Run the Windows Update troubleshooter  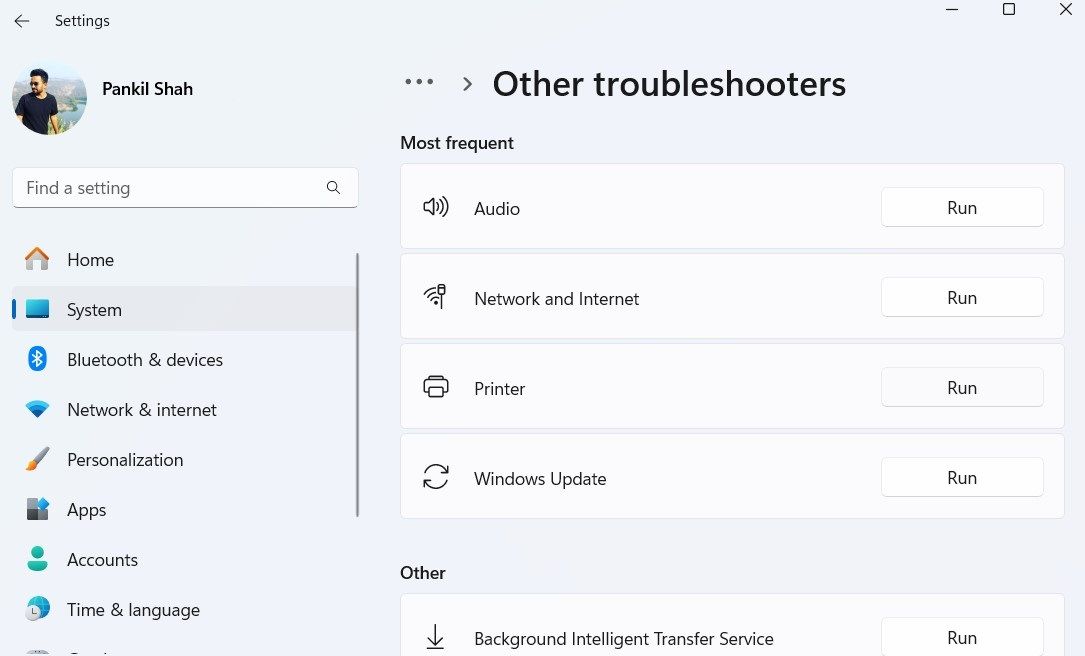coord(961,478)
